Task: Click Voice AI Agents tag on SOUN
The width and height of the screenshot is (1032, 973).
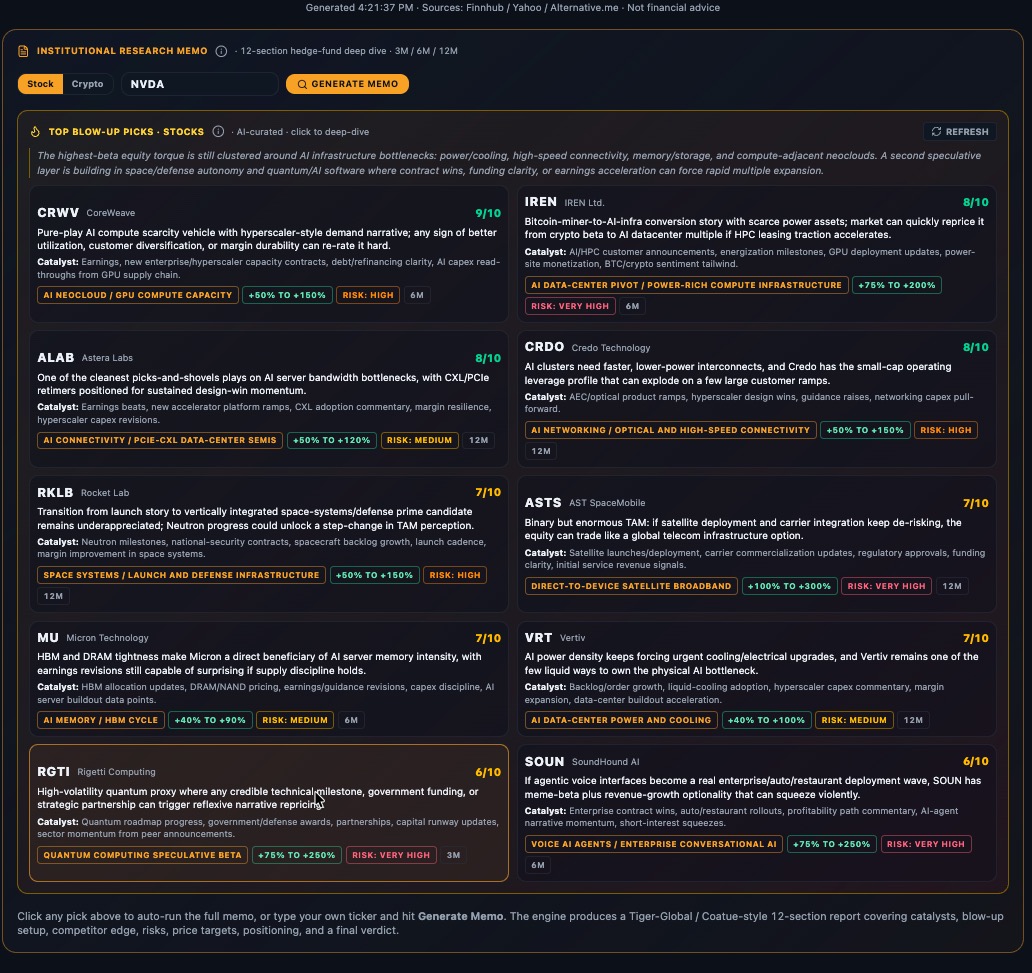Action: click(654, 844)
